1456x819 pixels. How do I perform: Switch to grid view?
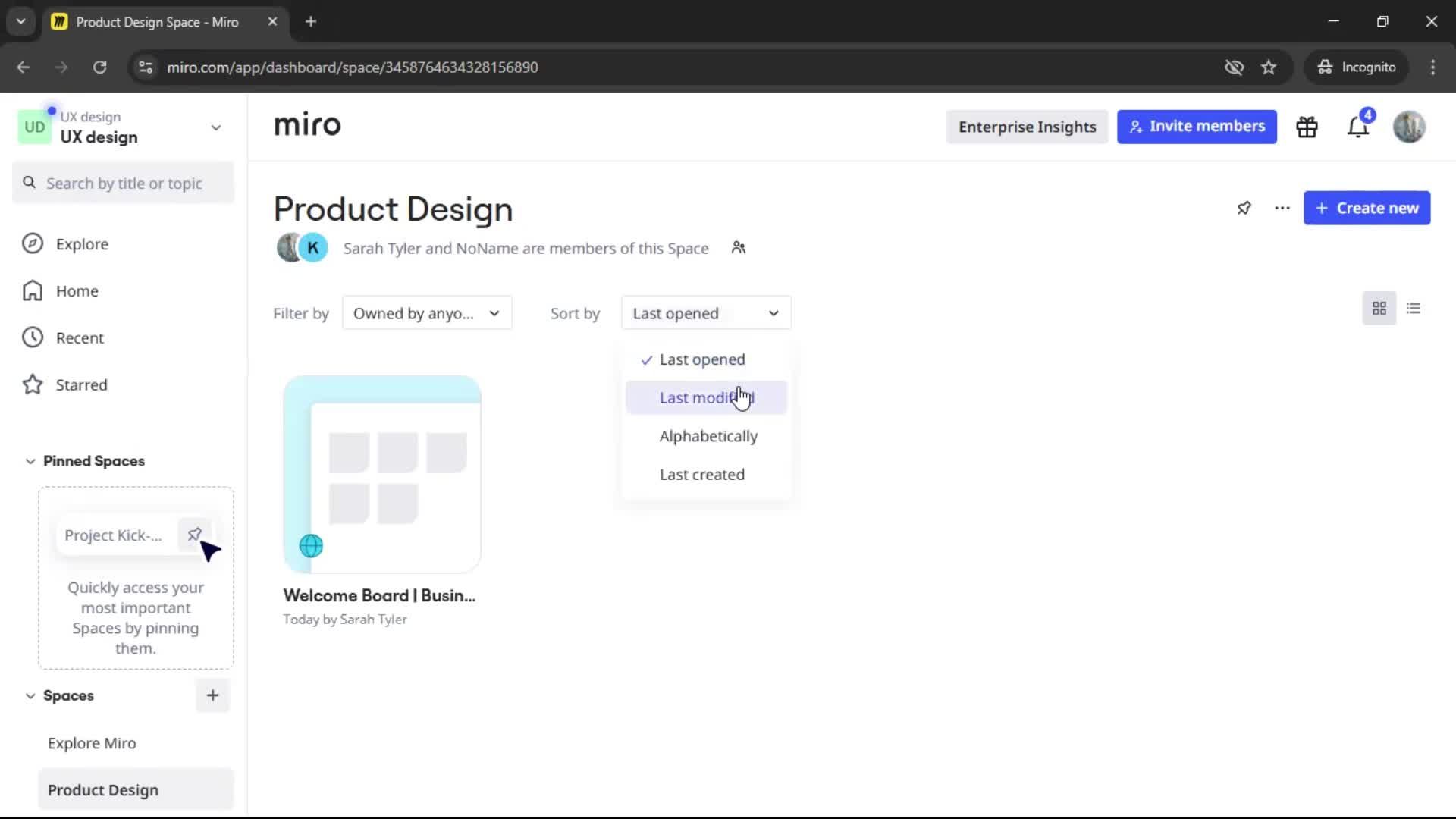pos(1379,309)
